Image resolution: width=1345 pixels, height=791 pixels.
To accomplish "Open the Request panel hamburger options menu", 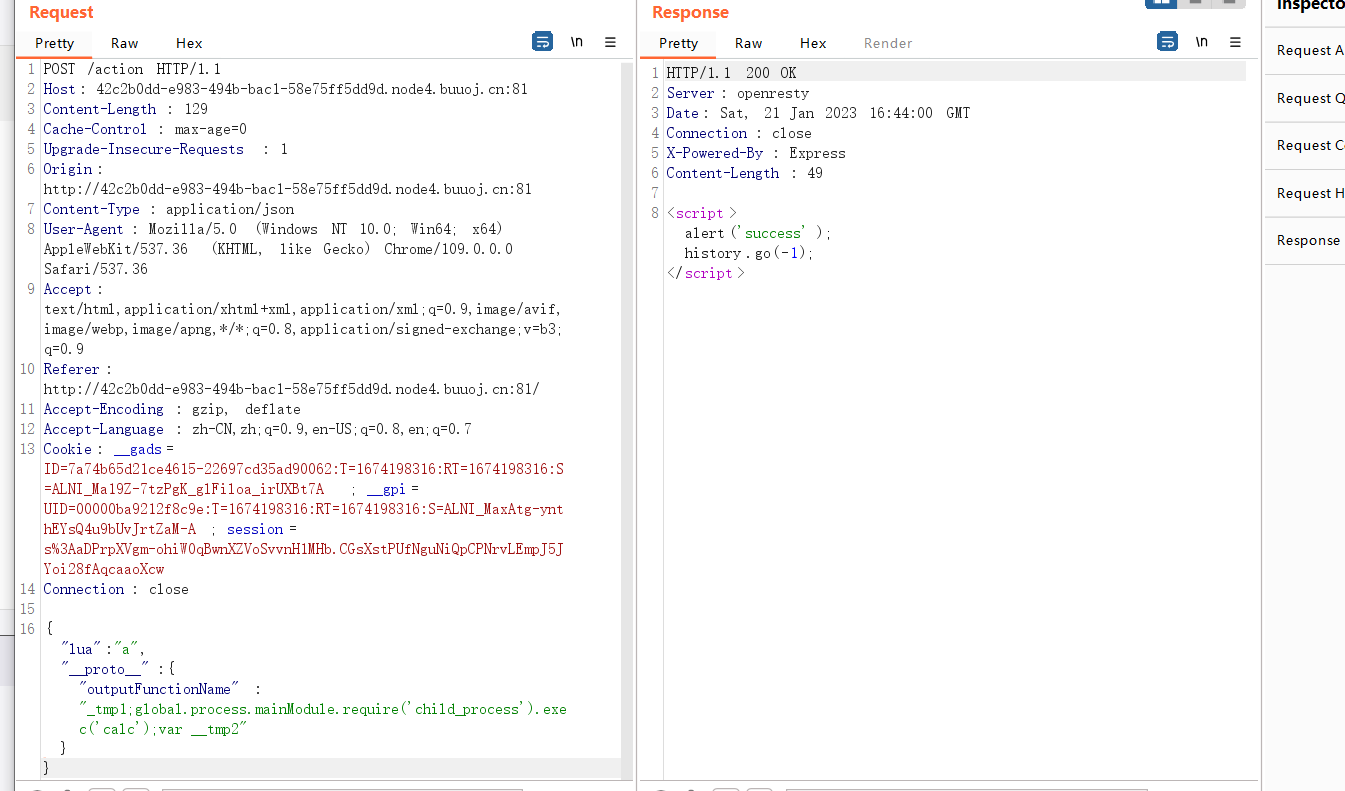I will point(611,42).
